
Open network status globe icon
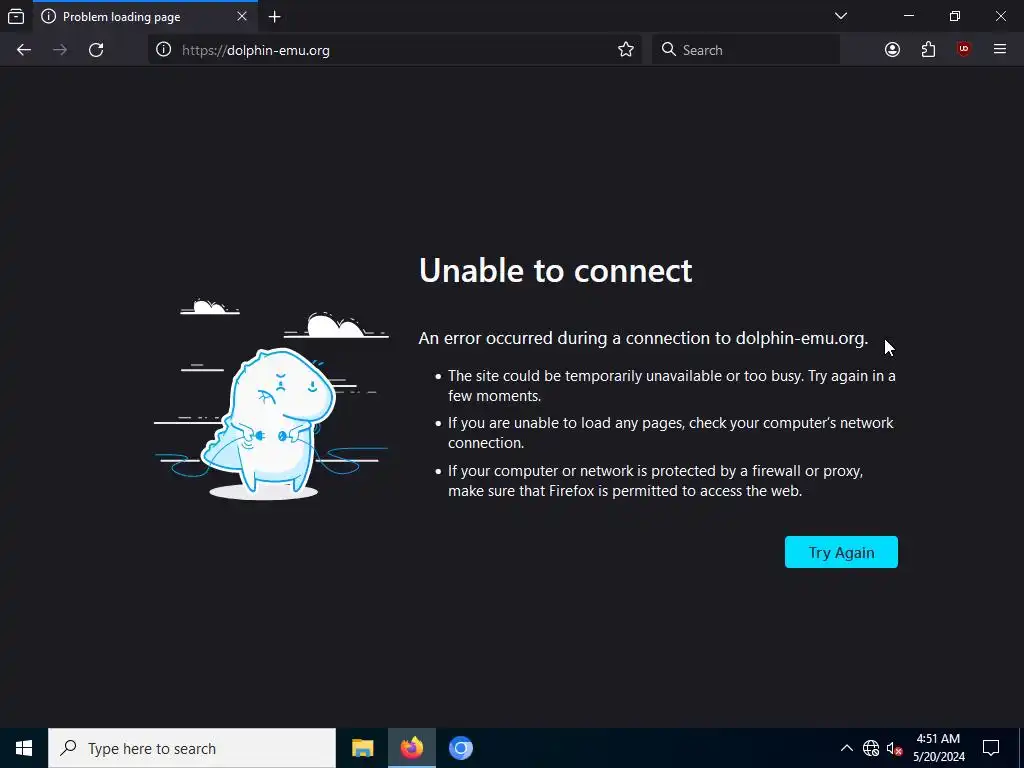[x=871, y=748]
